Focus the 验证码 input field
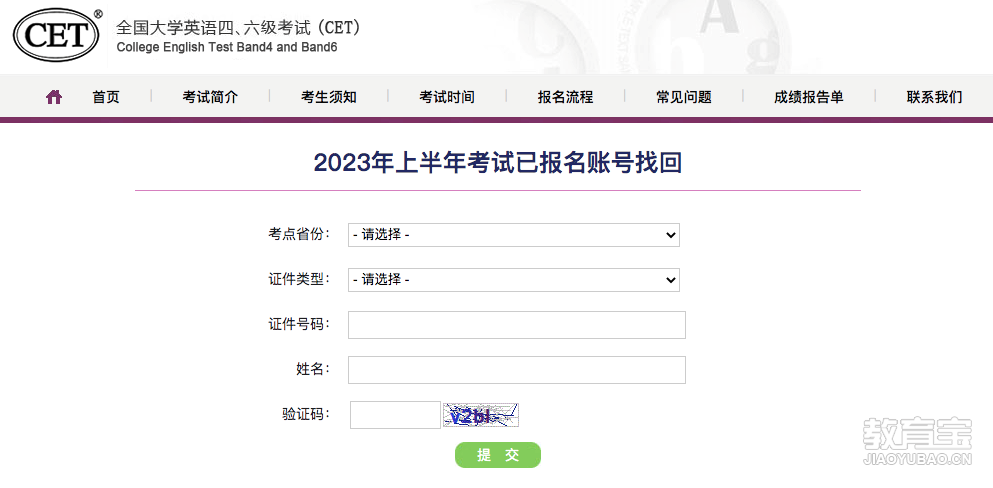993x488 pixels. (395, 415)
